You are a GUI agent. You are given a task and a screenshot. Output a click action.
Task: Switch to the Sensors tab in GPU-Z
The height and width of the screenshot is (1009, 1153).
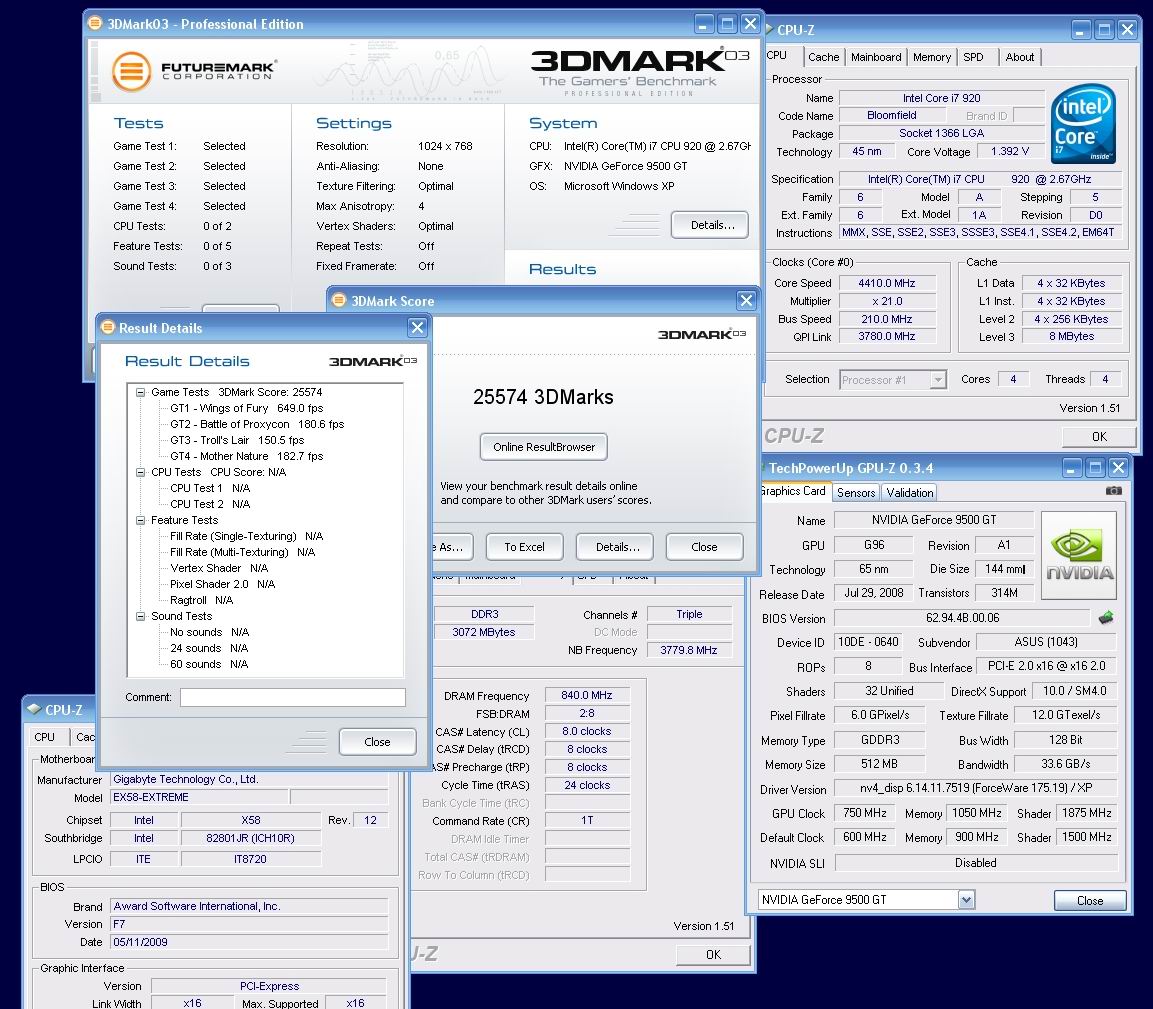856,493
